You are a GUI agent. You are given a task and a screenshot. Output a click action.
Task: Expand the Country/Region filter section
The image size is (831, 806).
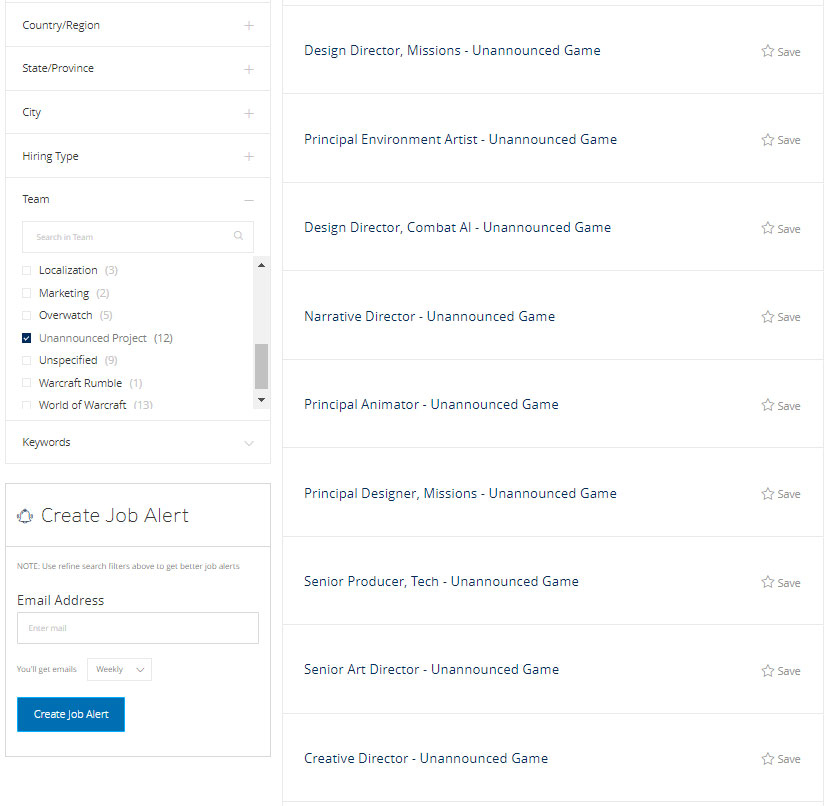pyautogui.click(x=249, y=26)
